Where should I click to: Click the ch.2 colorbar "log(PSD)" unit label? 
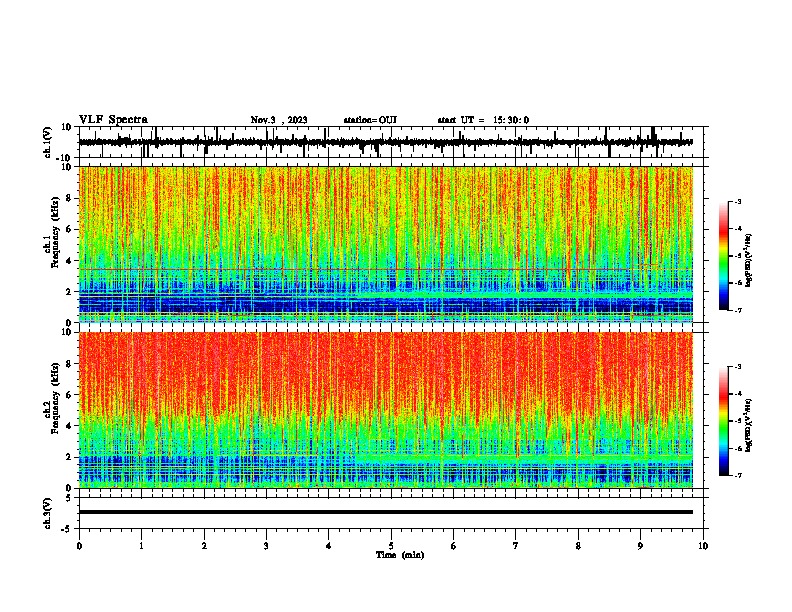tap(749, 425)
